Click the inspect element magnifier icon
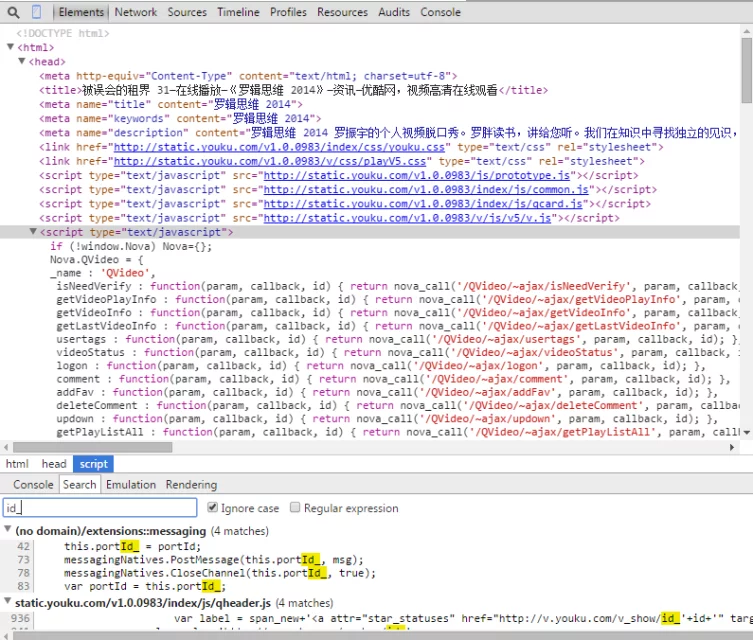The image size is (753, 640). 12,12
